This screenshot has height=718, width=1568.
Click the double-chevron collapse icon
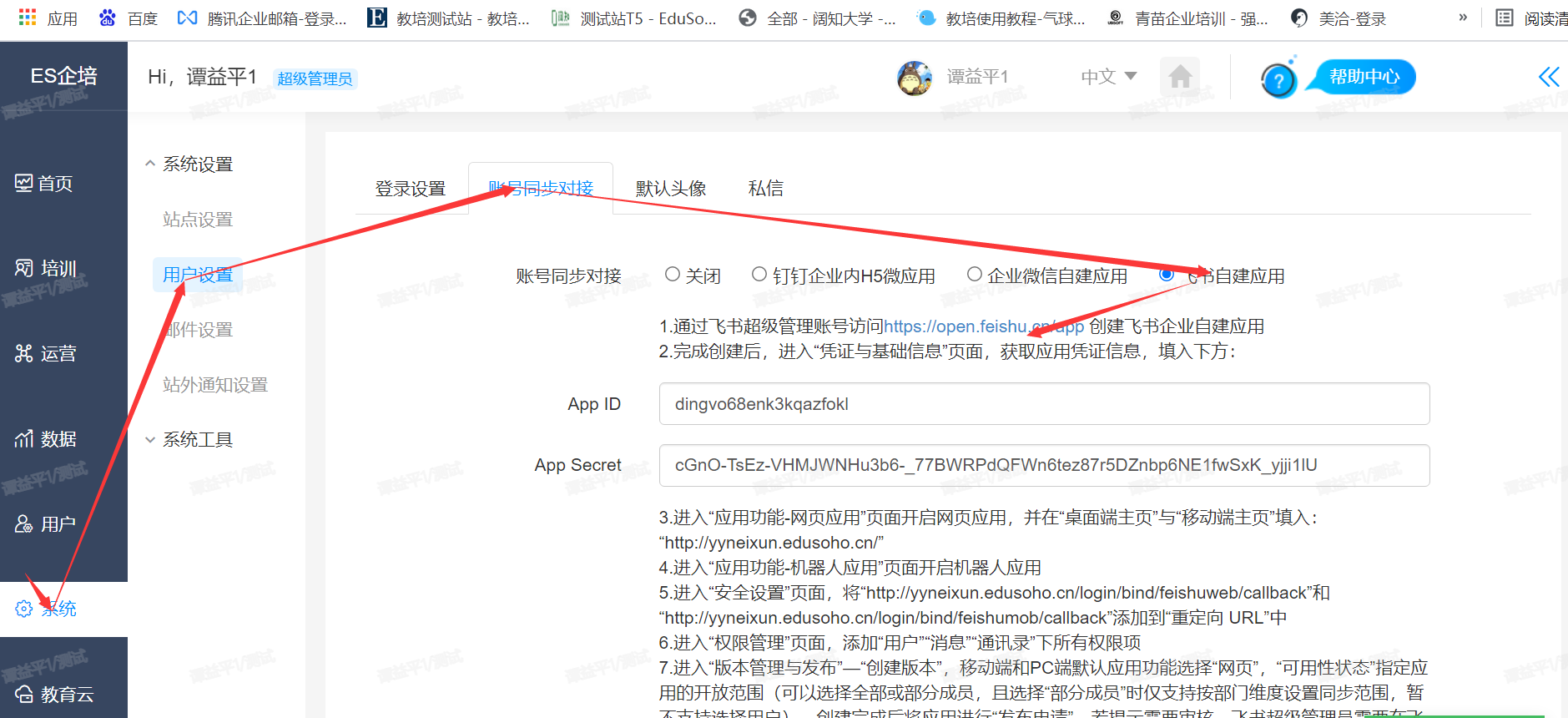tap(1548, 78)
